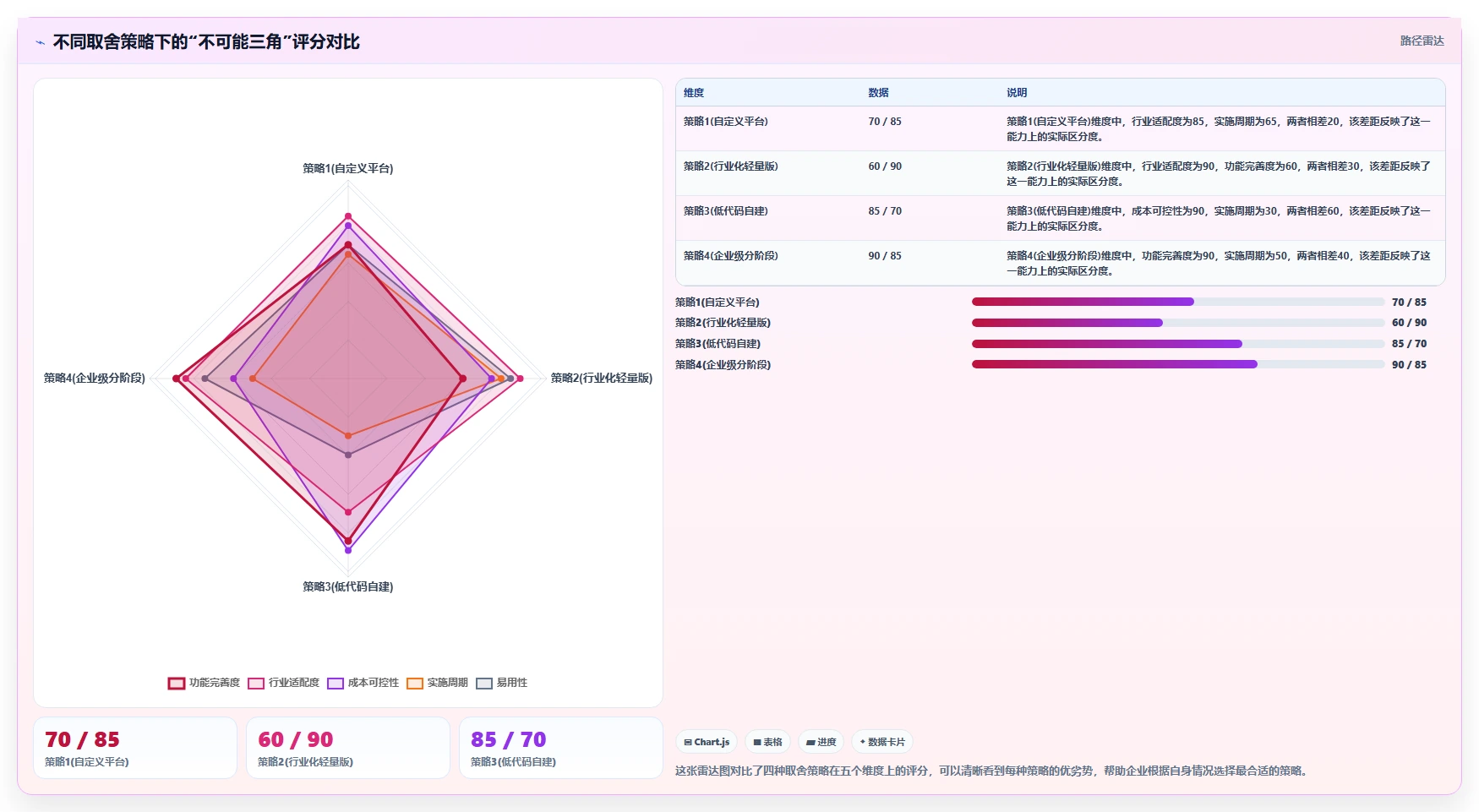Click the 策略3 description mentioning 两者相差60

coord(1218,219)
